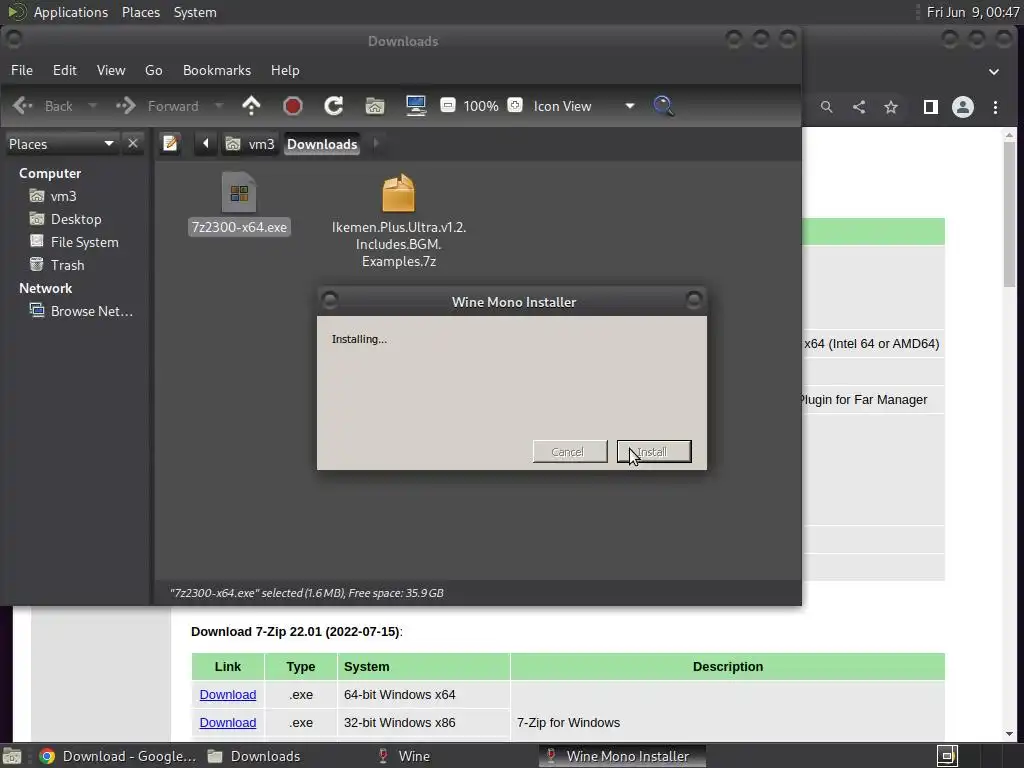Click the red Stop loading icon
This screenshot has height=768, width=1024.
(293, 106)
